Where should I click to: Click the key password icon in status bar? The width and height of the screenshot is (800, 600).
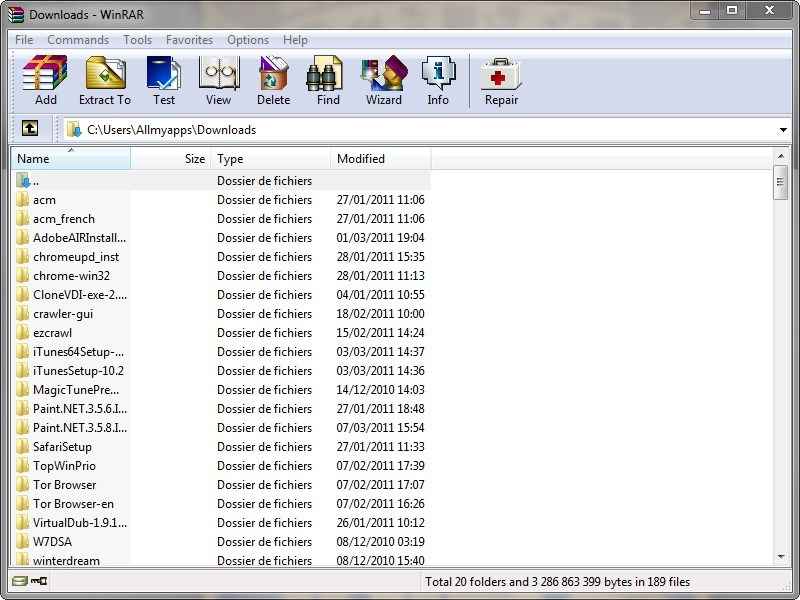(x=39, y=581)
